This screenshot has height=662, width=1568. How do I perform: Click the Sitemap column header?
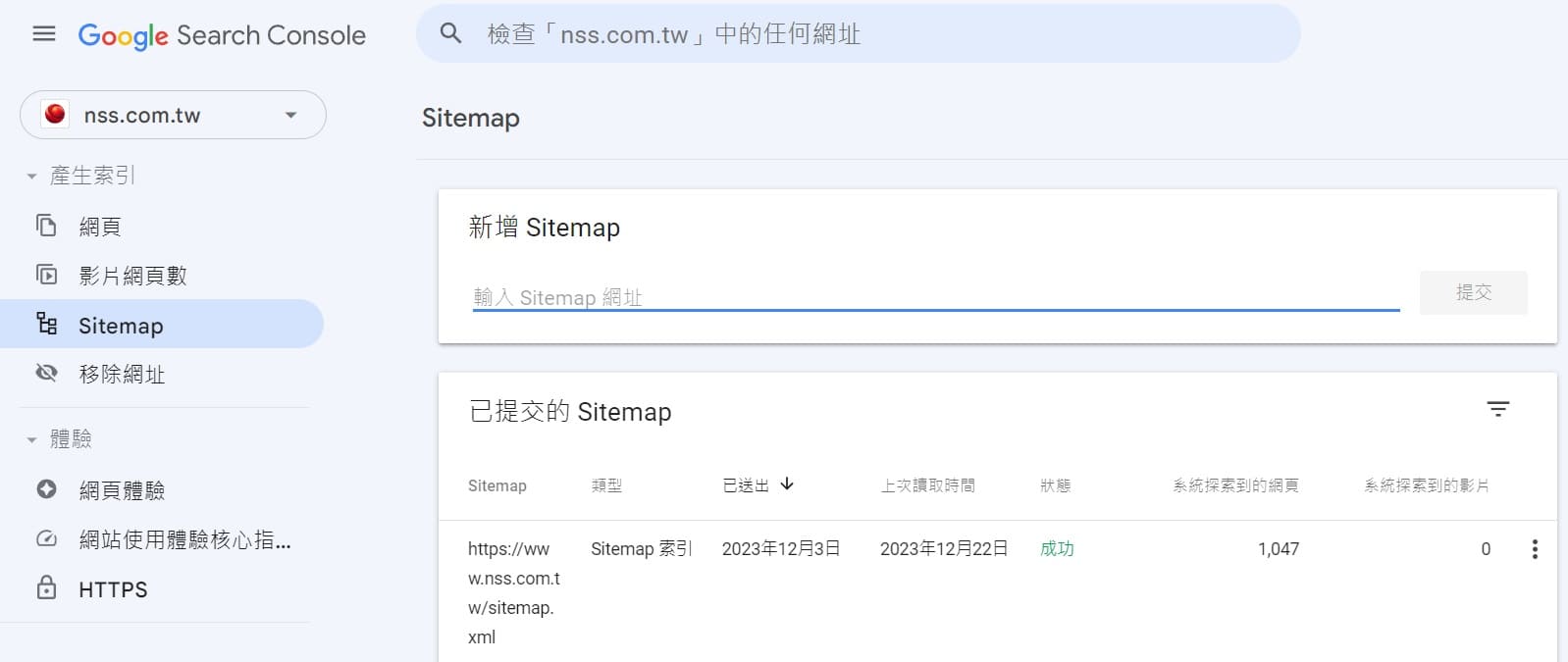point(497,485)
